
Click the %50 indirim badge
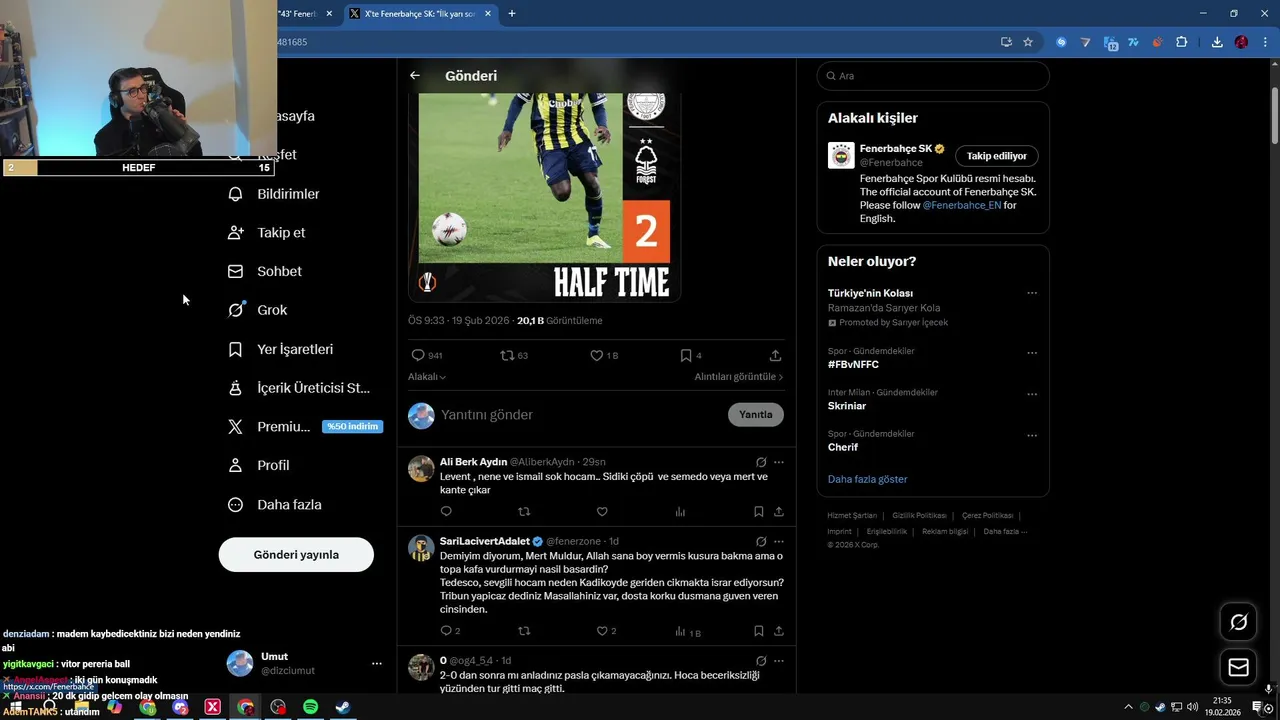click(352, 427)
